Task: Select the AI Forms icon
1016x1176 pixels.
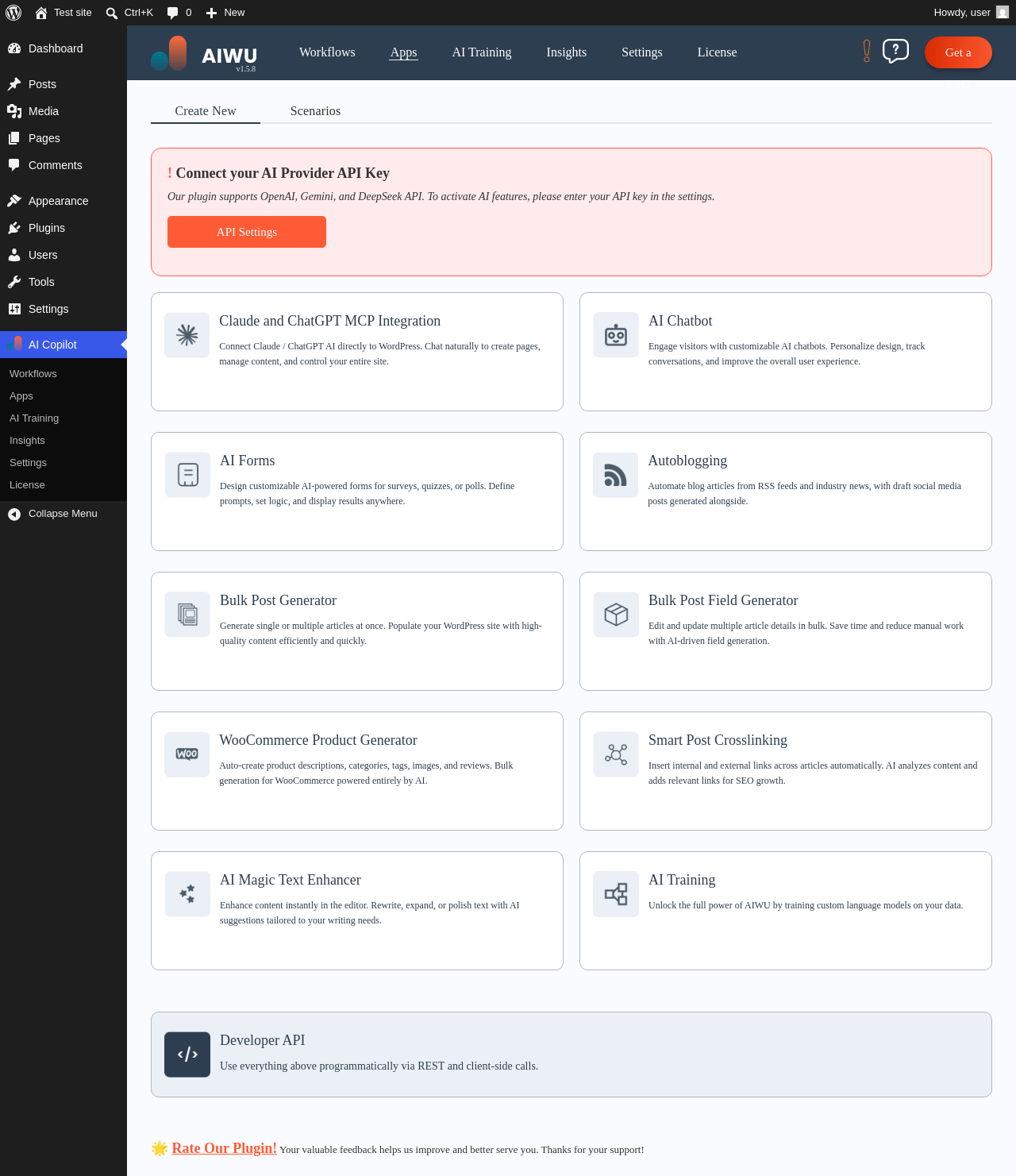Action: coord(187,475)
